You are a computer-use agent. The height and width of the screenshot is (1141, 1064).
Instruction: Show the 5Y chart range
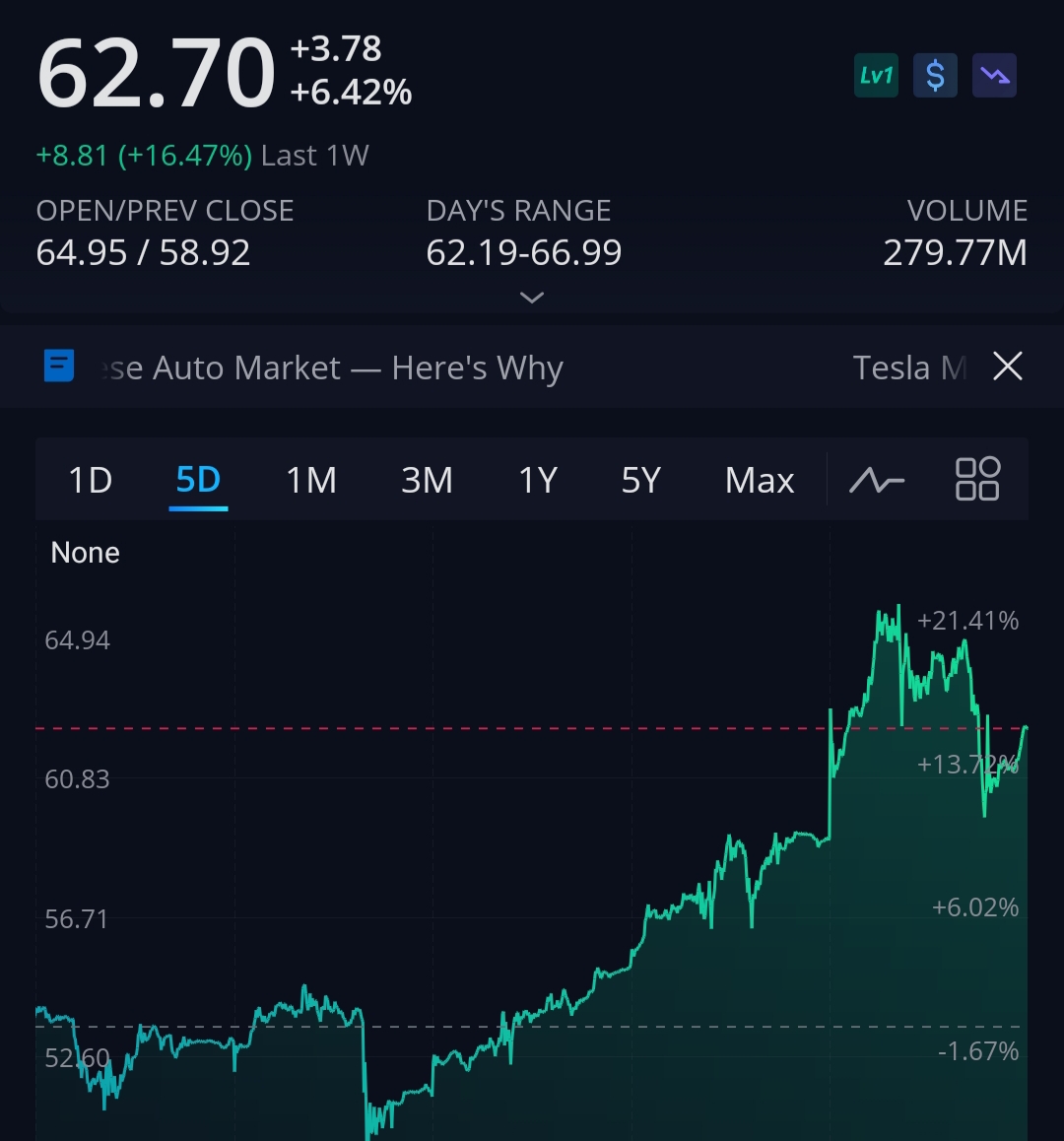pyautogui.click(x=640, y=481)
